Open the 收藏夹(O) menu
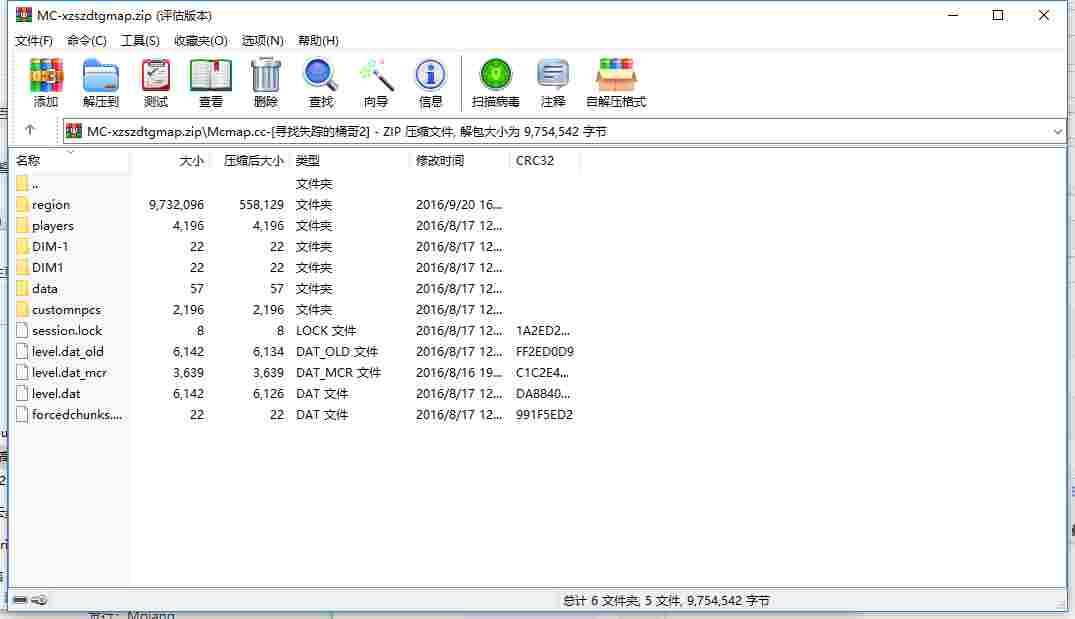The height and width of the screenshot is (619, 1075). (200, 40)
